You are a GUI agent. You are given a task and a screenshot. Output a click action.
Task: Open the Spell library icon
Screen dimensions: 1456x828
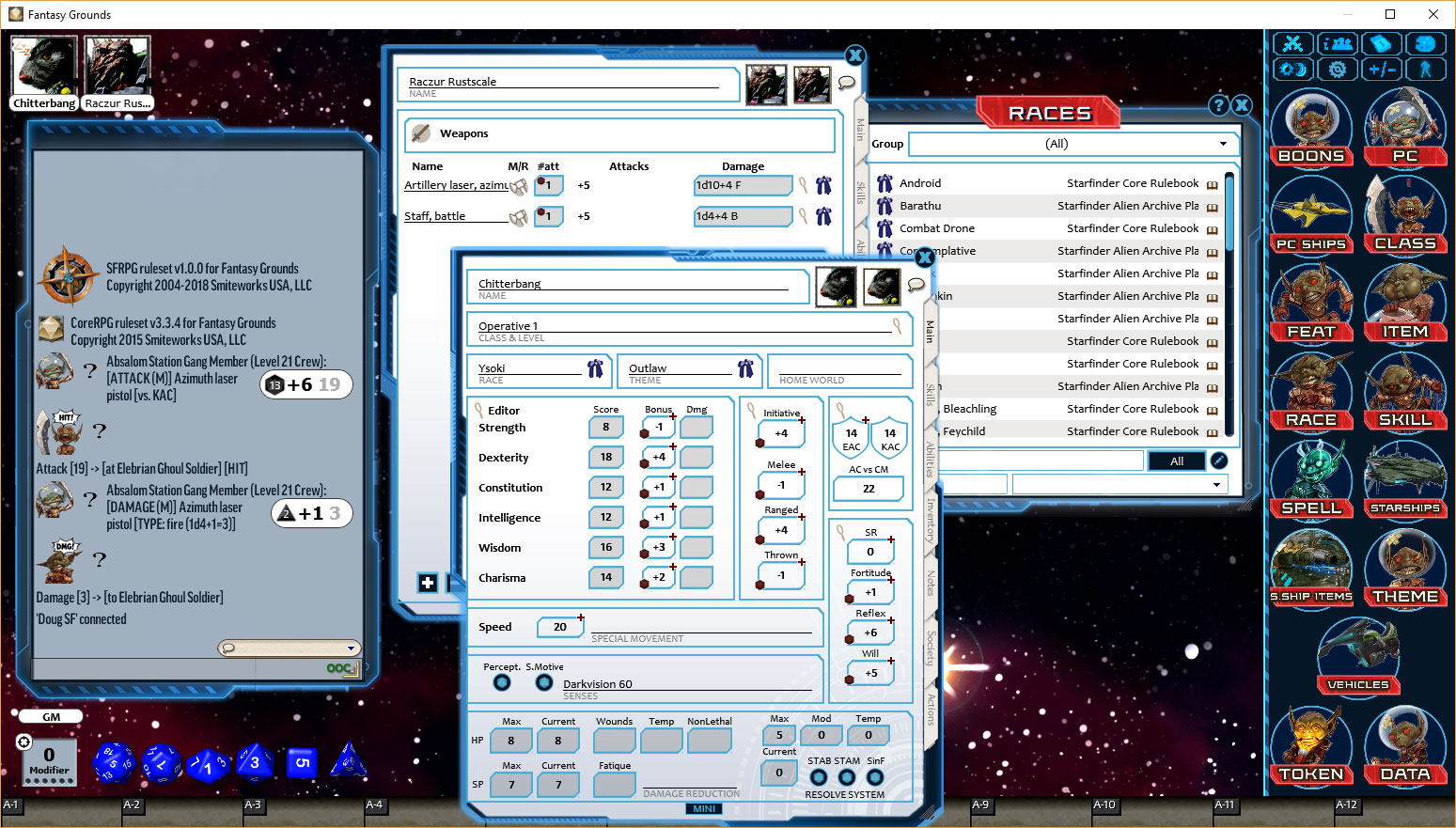[1310, 479]
